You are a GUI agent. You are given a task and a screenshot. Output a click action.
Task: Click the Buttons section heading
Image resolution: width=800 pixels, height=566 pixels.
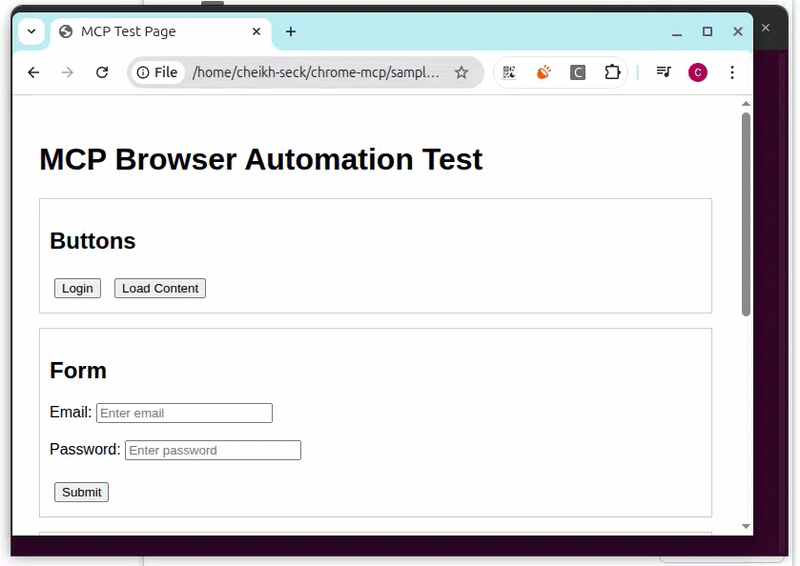click(x=93, y=241)
